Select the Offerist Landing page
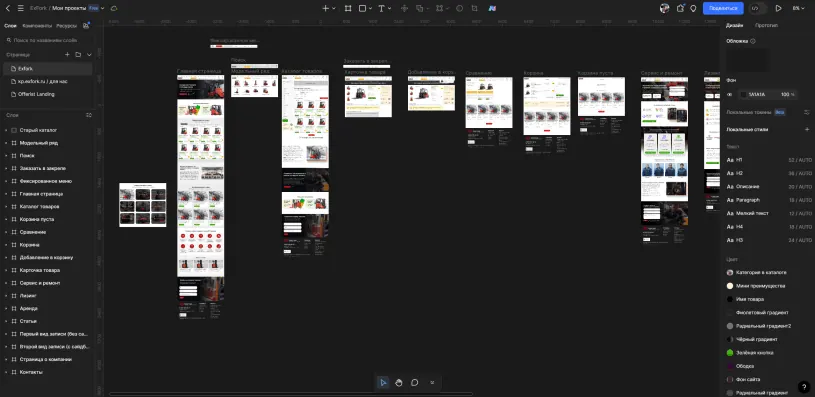Viewport: 815px width, 397px height. (47, 94)
